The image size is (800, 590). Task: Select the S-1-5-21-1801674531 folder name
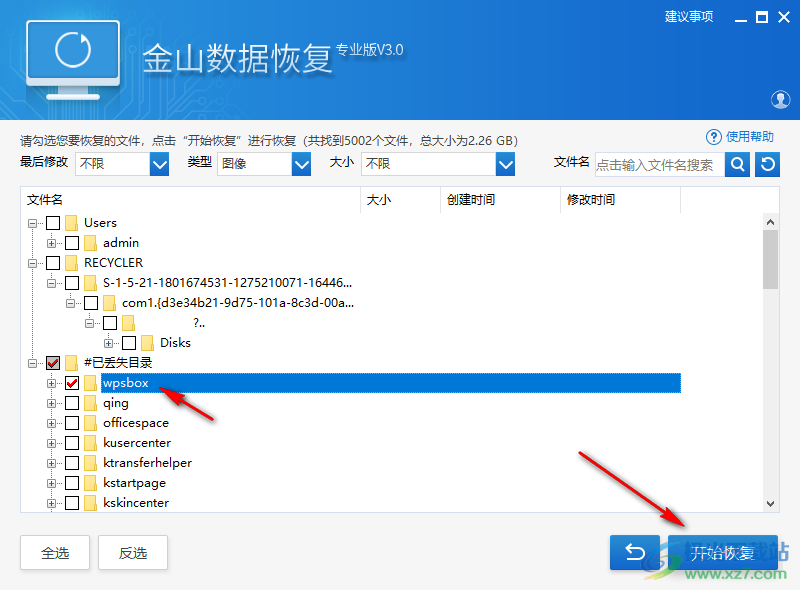pyautogui.click(x=228, y=283)
